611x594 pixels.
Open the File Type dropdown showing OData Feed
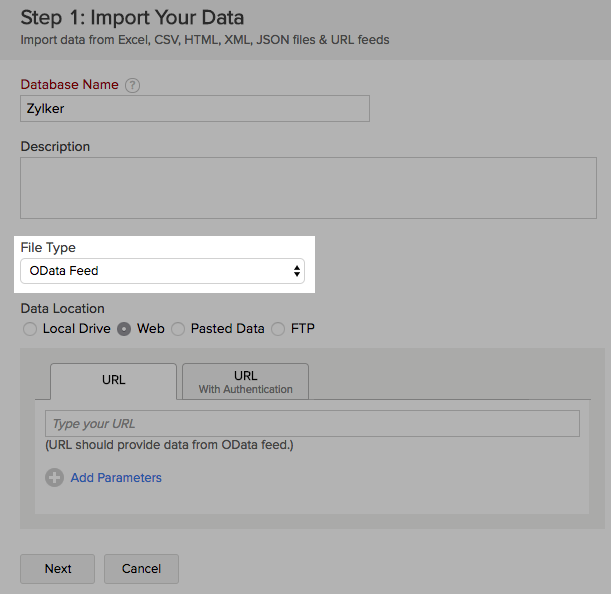click(163, 271)
